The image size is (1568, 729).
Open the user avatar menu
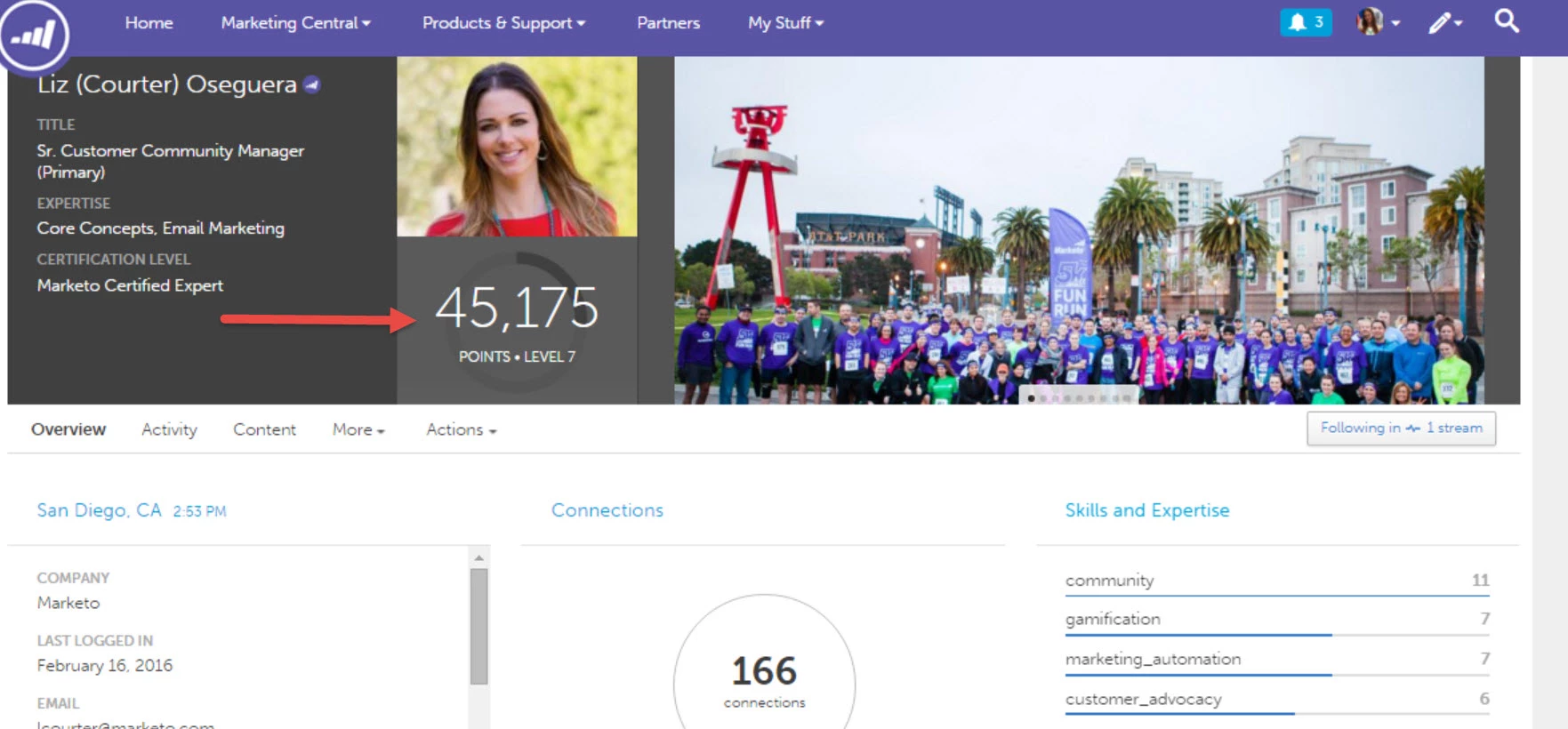(x=1378, y=22)
